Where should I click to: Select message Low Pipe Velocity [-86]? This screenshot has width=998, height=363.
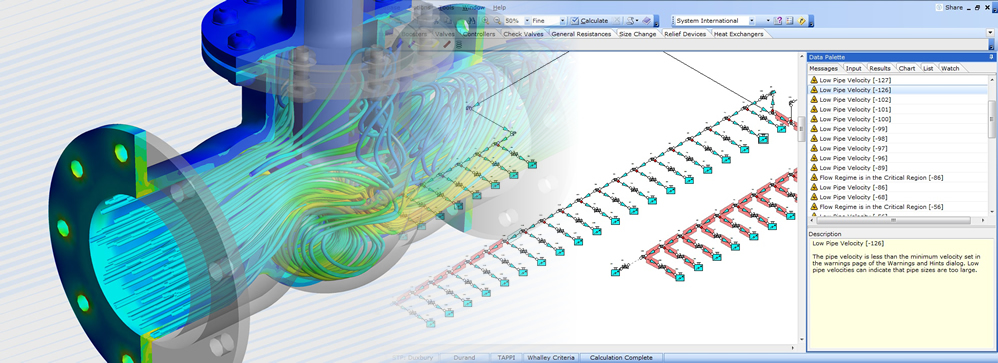(898, 187)
